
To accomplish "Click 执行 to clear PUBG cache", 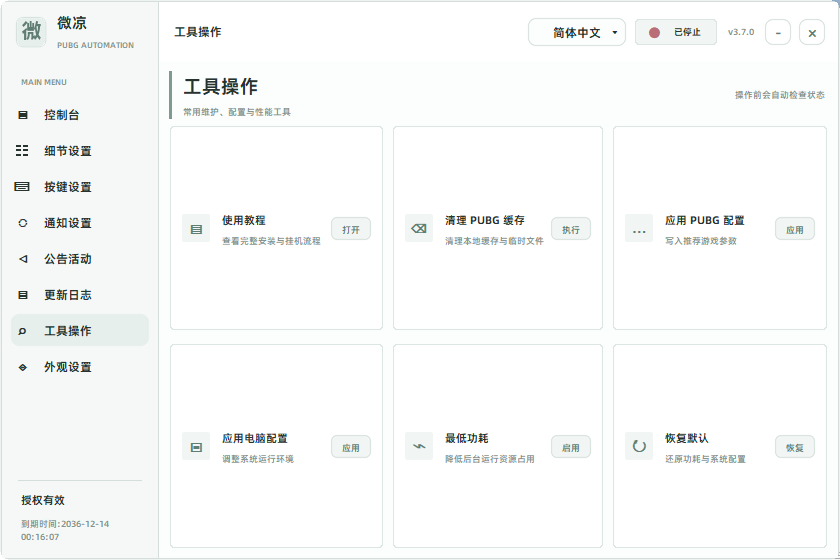I will [571, 229].
